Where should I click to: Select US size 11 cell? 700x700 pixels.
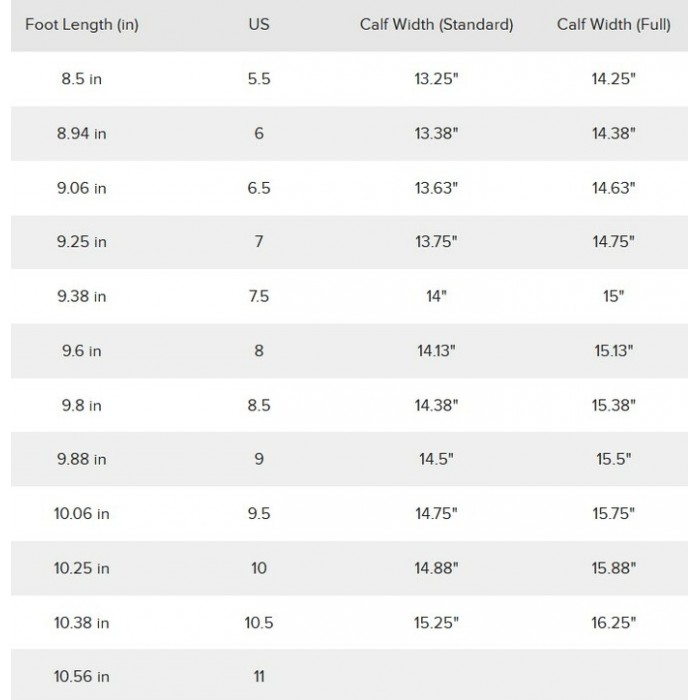point(259,677)
